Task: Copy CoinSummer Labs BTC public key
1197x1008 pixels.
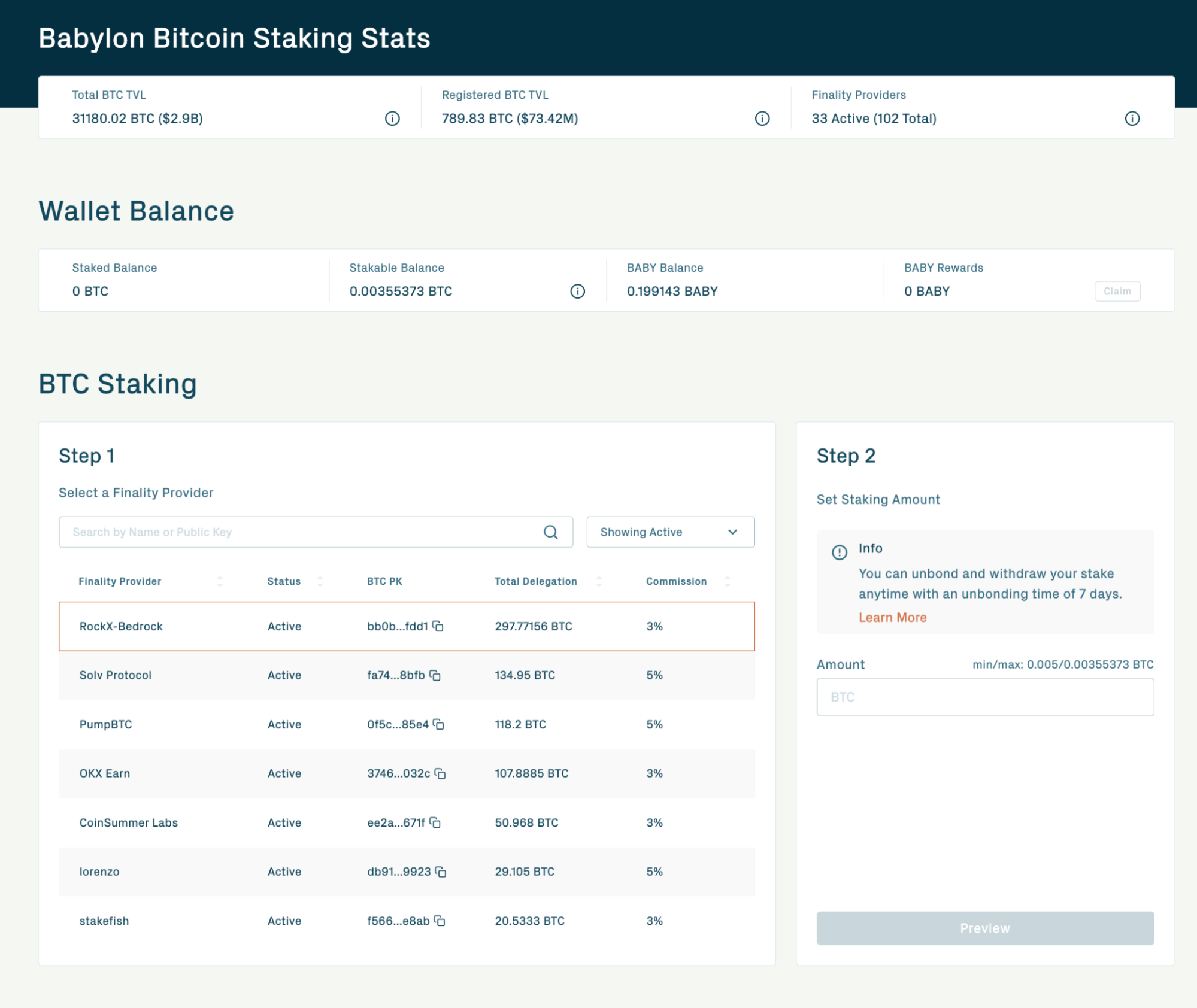Action: click(x=435, y=822)
